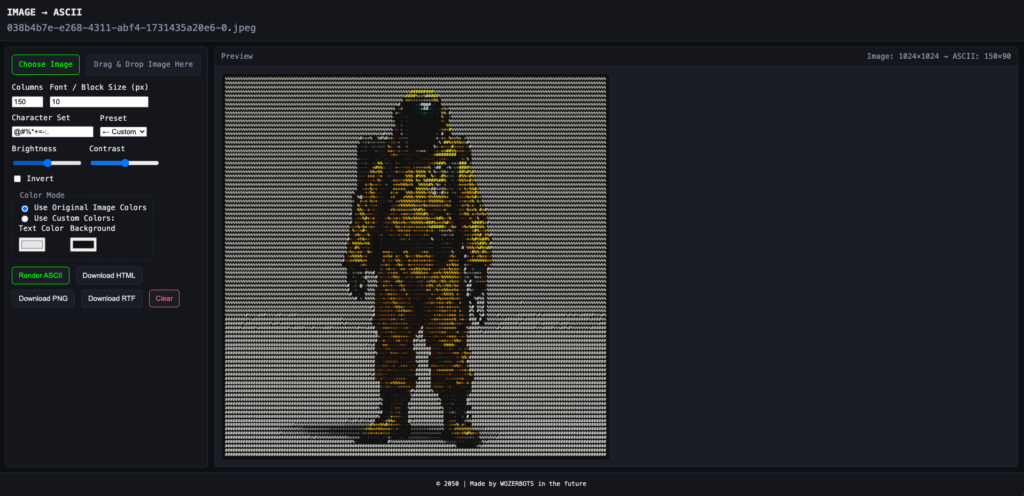Click the Invert label text

40,179
